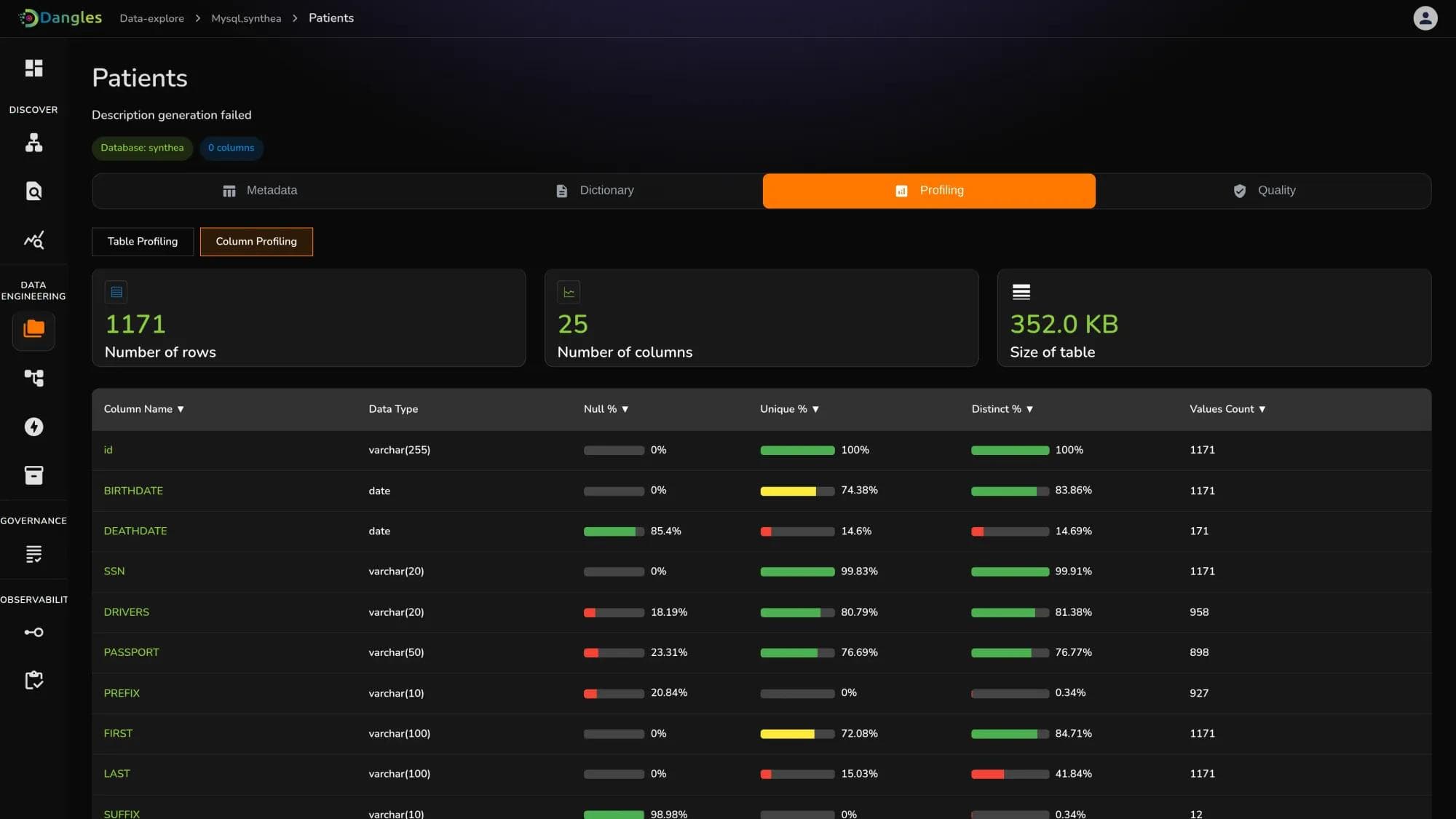Open the document search icon under Discover
1456x819 pixels.
[33, 190]
